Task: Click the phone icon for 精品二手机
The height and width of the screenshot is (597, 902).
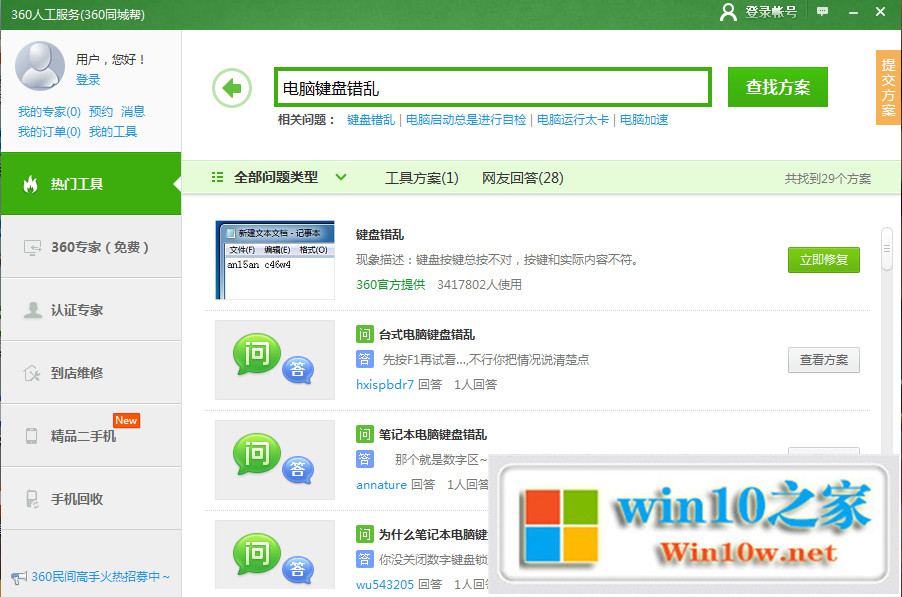Action: pyautogui.click(x=32, y=436)
